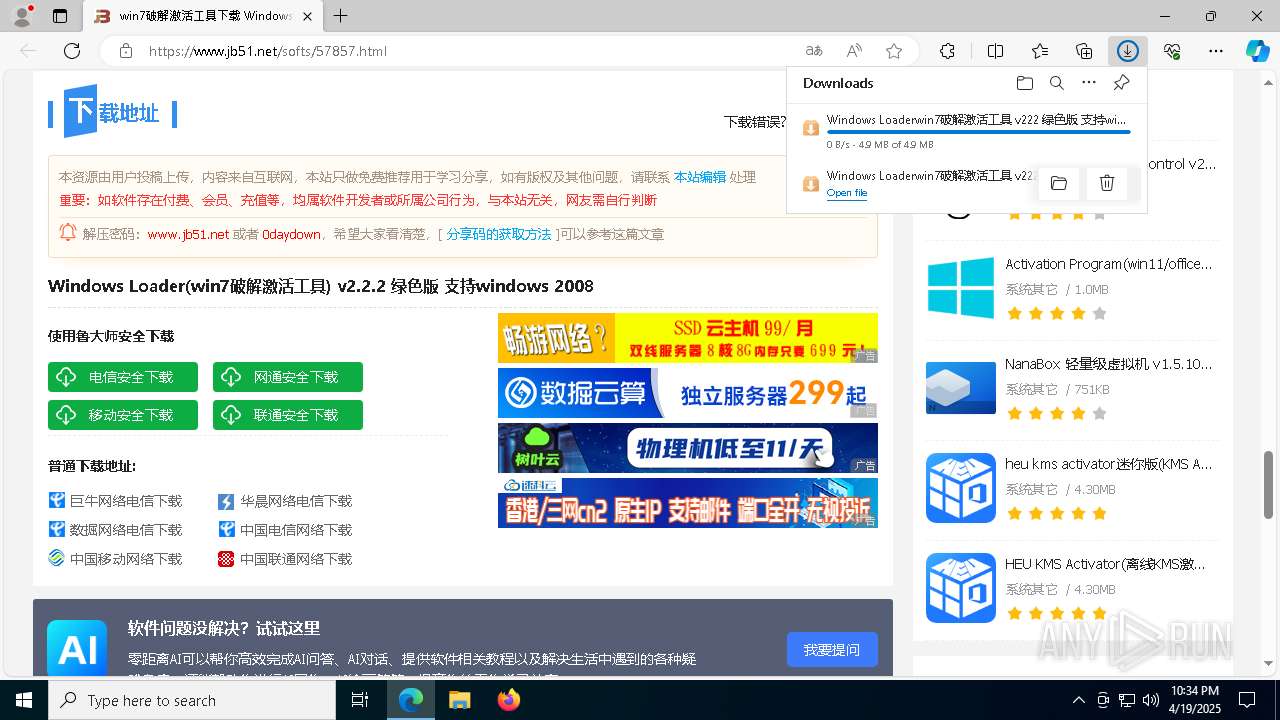Viewport: 1280px width, 720px height.
Task: Click Open file link in Downloads
Action: (x=847, y=193)
